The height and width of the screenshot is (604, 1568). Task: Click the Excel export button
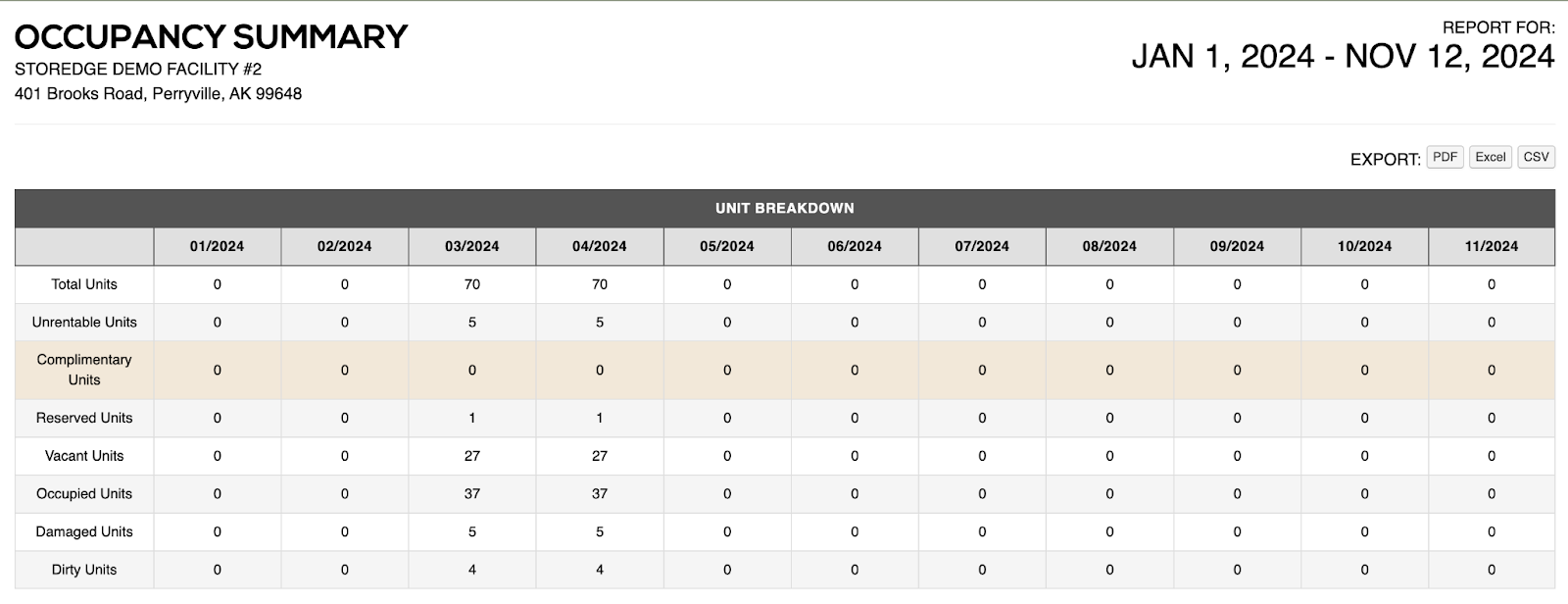1490,157
